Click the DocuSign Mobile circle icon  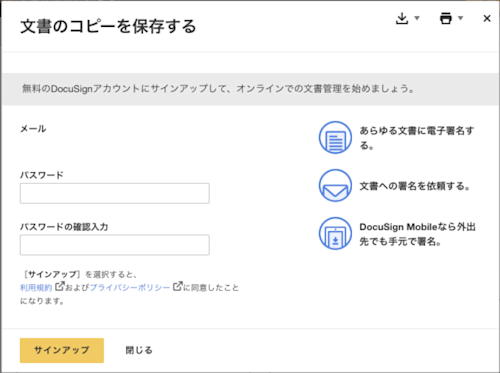pyautogui.click(x=335, y=234)
